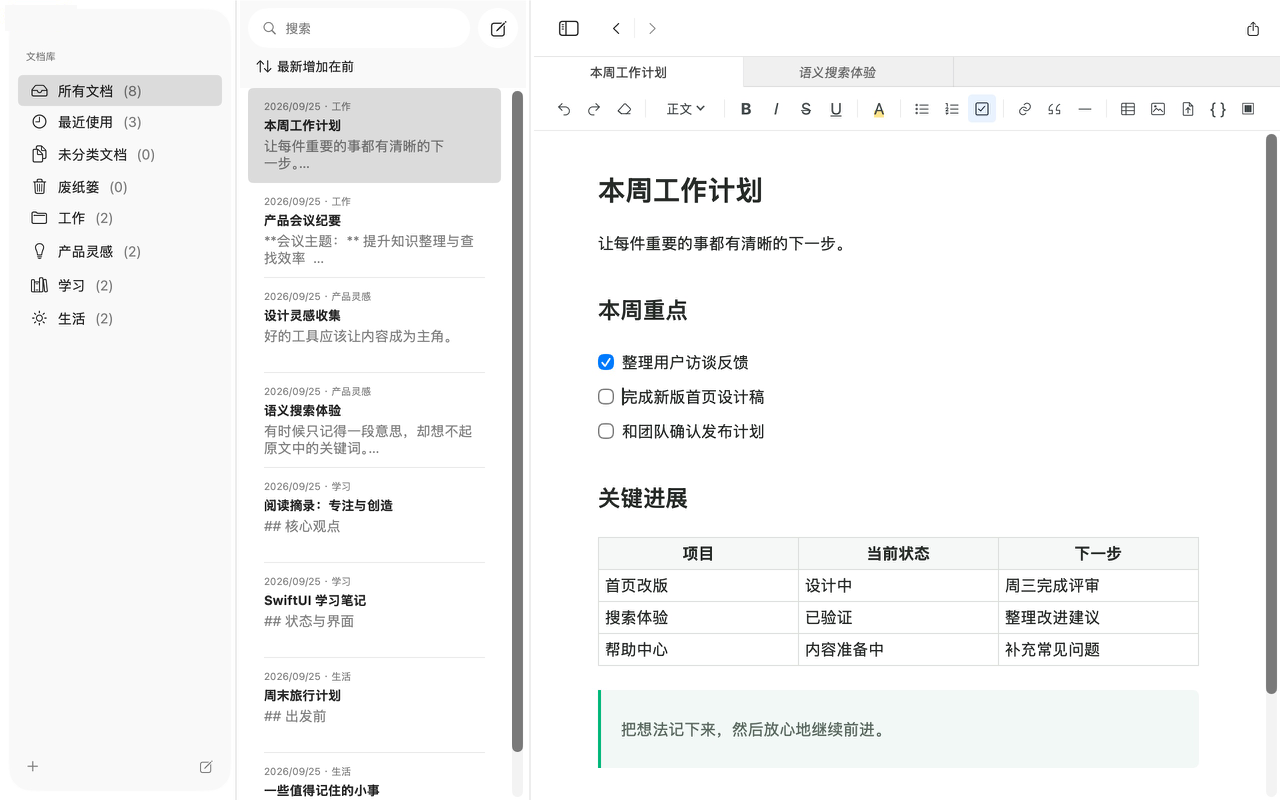Uncheck 整理用户访谈反馈 task
Viewport: 1280px width, 800px height.
click(x=606, y=362)
